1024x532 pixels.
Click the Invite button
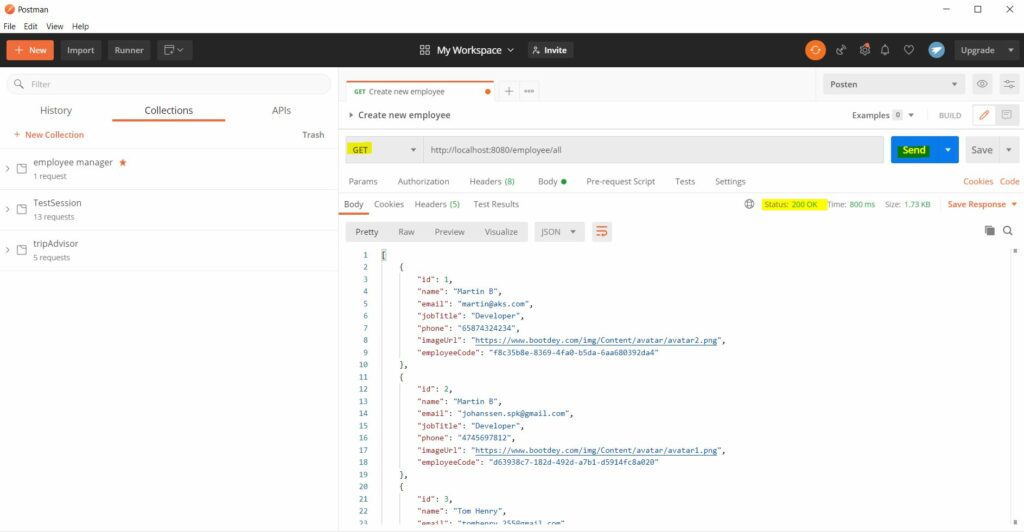[x=550, y=50]
